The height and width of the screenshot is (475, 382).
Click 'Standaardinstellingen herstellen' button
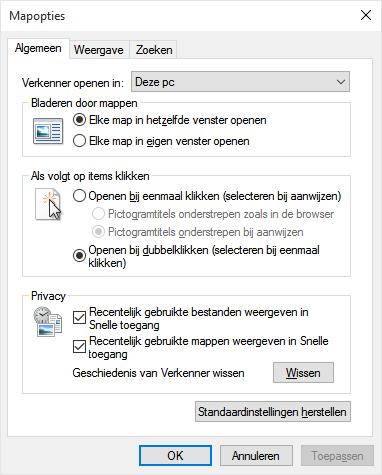(273, 412)
